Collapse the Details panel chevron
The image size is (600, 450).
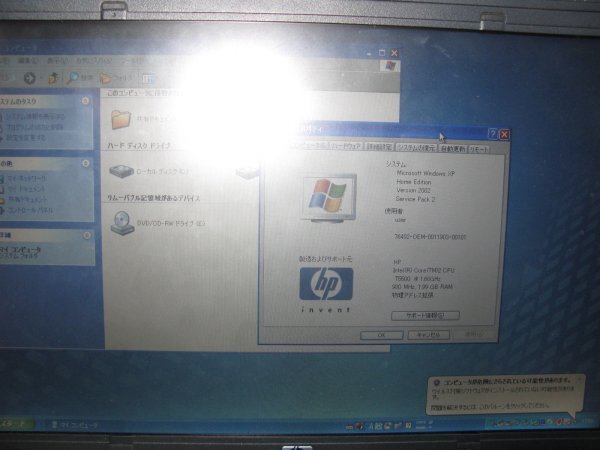(x=87, y=235)
